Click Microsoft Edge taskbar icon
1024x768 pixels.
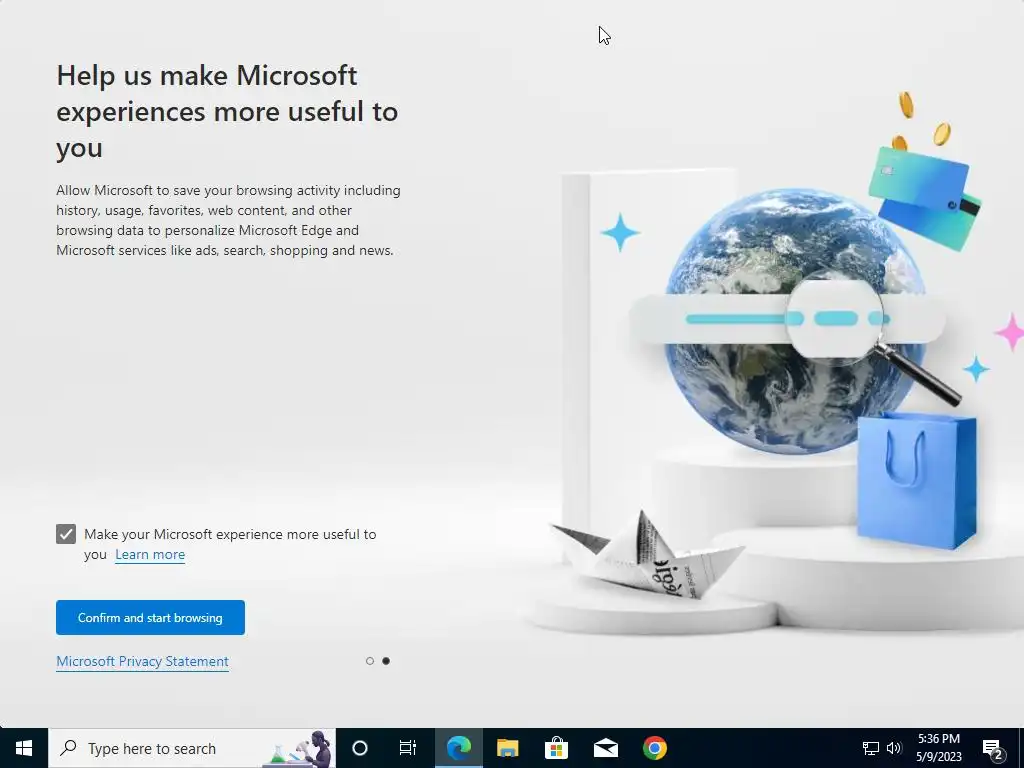pos(458,748)
